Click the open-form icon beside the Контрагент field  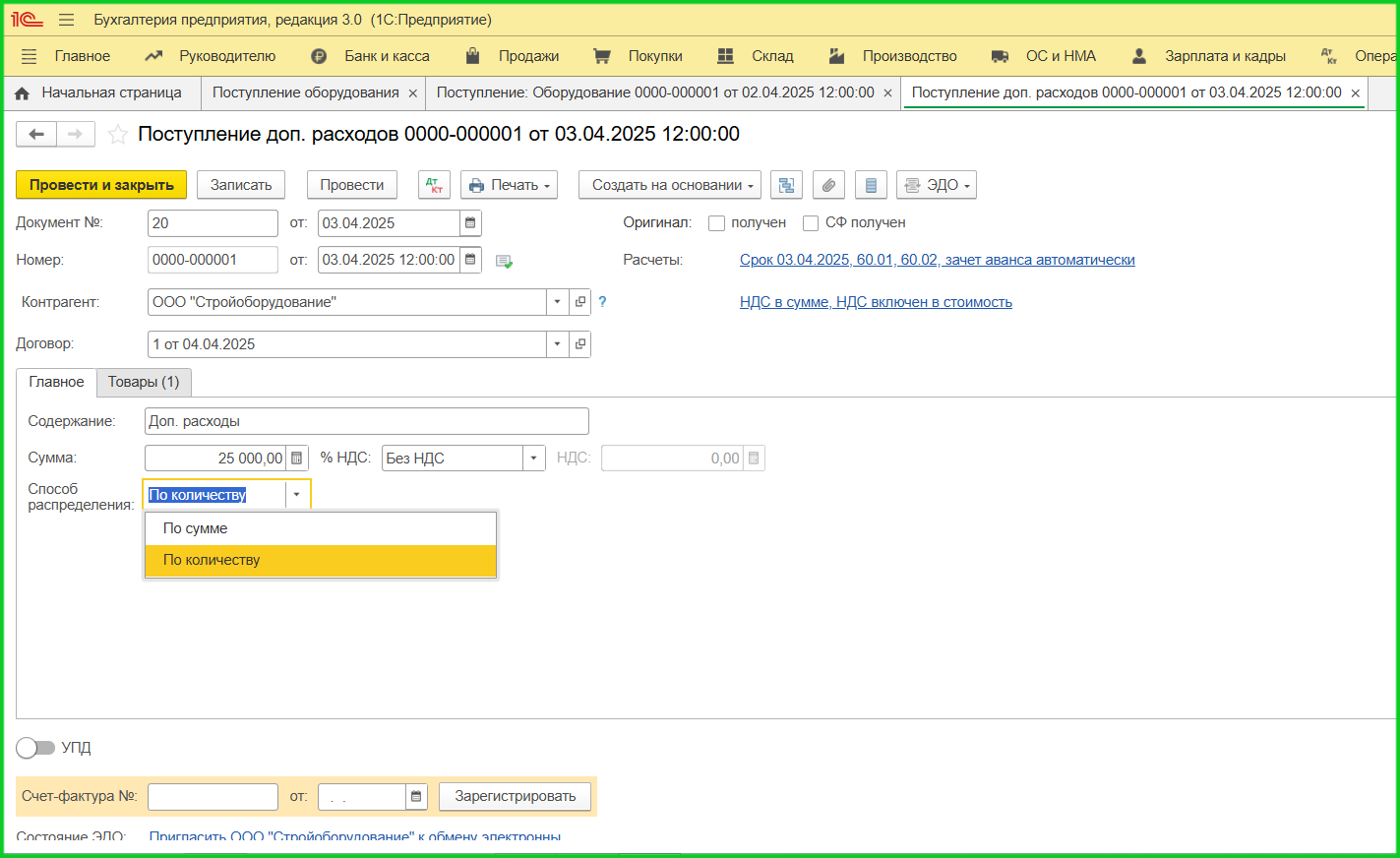(580, 302)
